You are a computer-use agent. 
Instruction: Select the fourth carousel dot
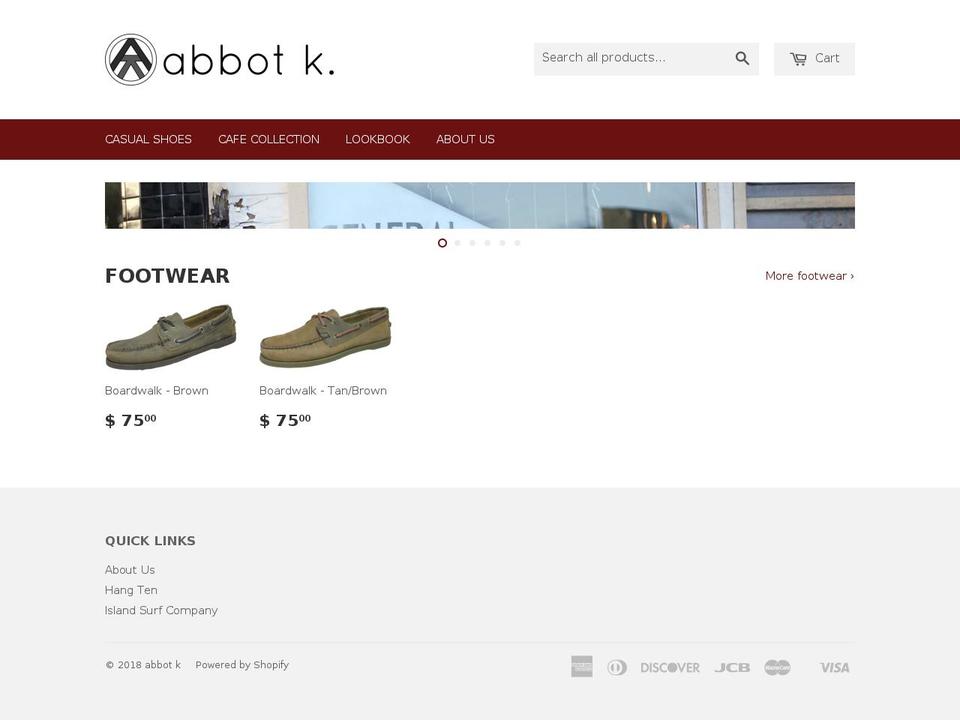click(487, 242)
